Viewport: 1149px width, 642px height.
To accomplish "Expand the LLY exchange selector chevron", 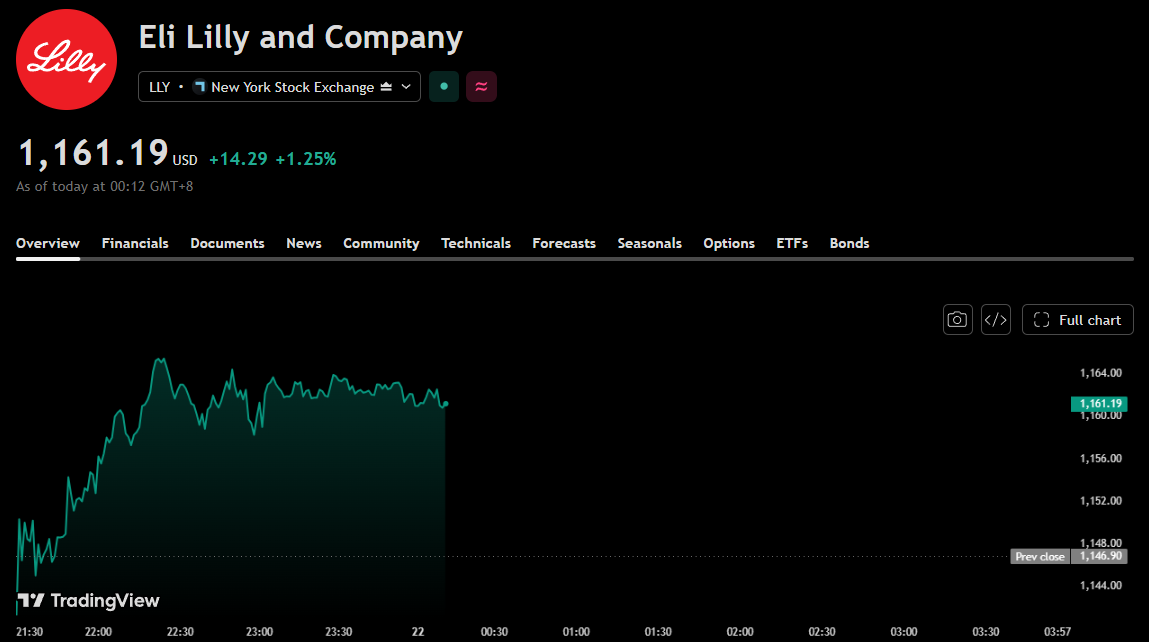I will click(406, 86).
